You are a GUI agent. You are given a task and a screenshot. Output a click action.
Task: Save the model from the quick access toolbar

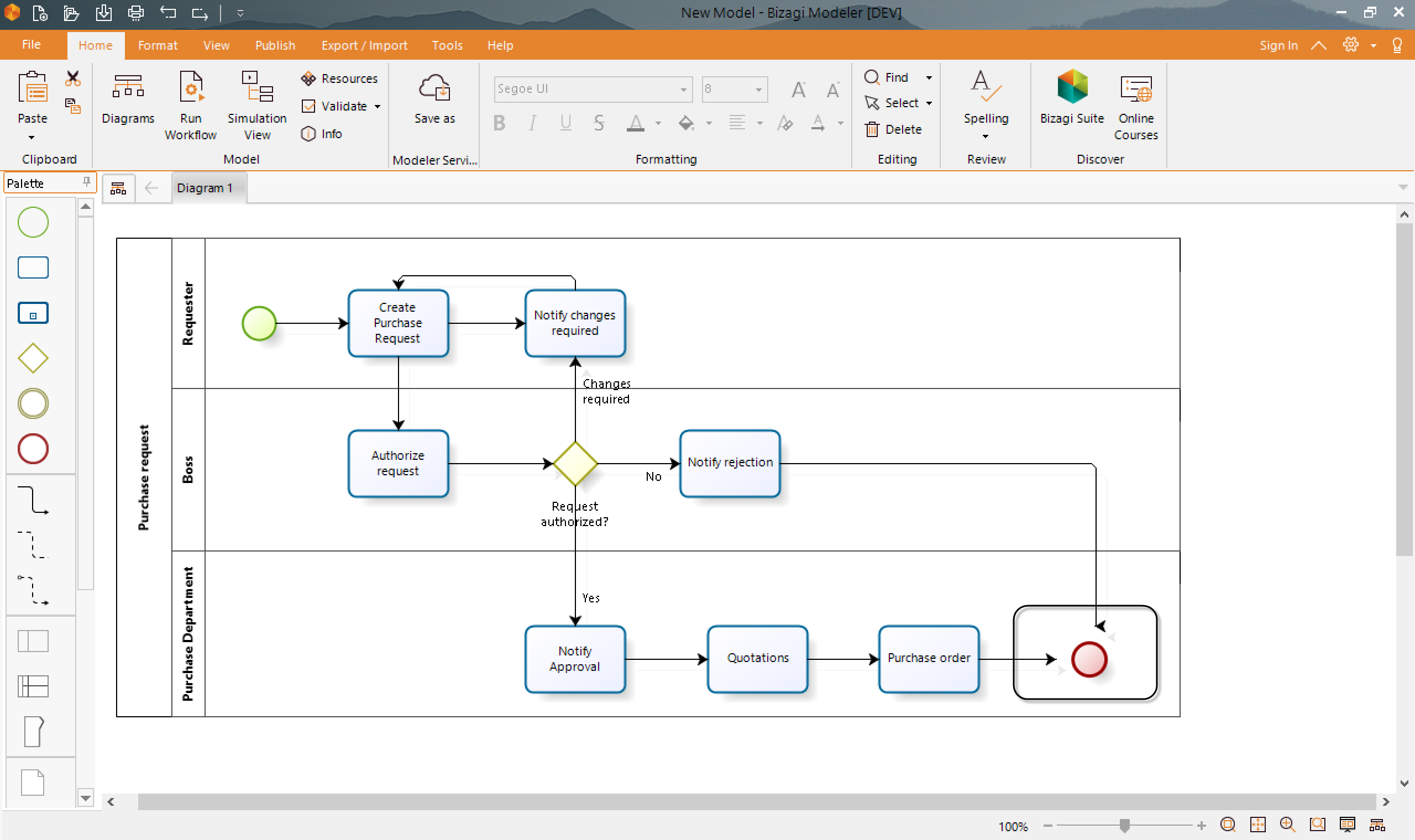point(104,13)
